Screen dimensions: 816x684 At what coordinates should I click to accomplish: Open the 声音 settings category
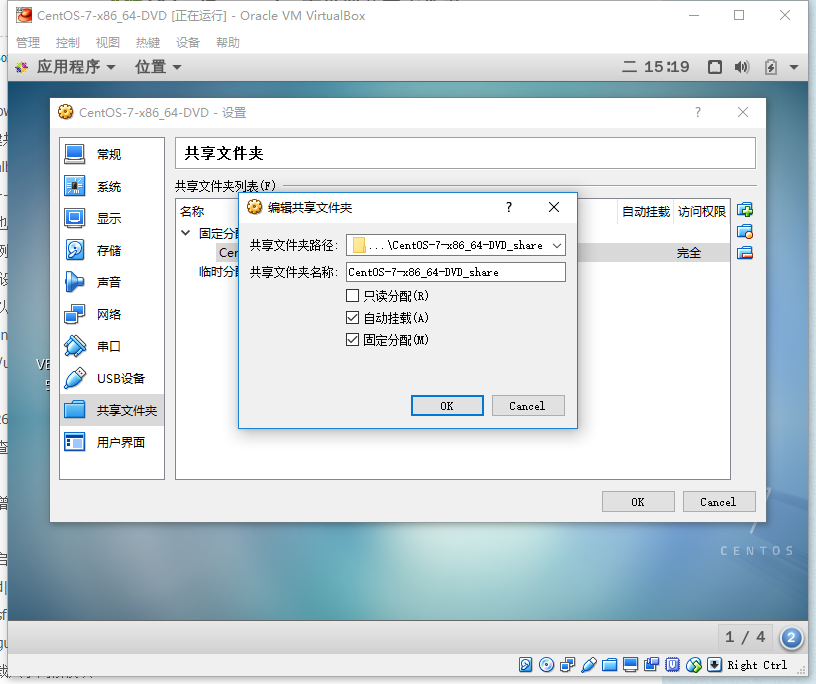click(x=111, y=282)
